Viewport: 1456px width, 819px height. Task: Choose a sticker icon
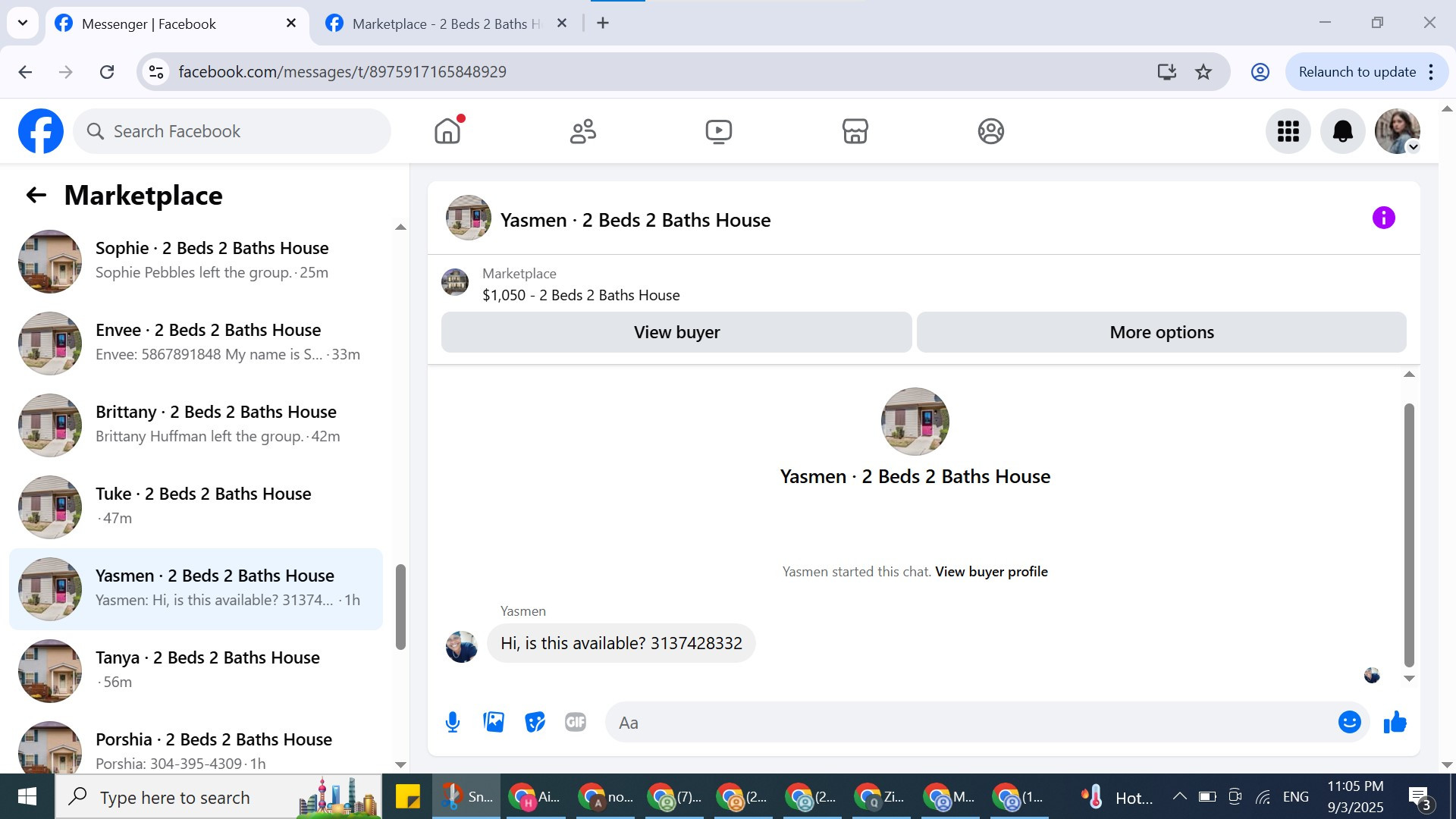click(x=535, y=722)
